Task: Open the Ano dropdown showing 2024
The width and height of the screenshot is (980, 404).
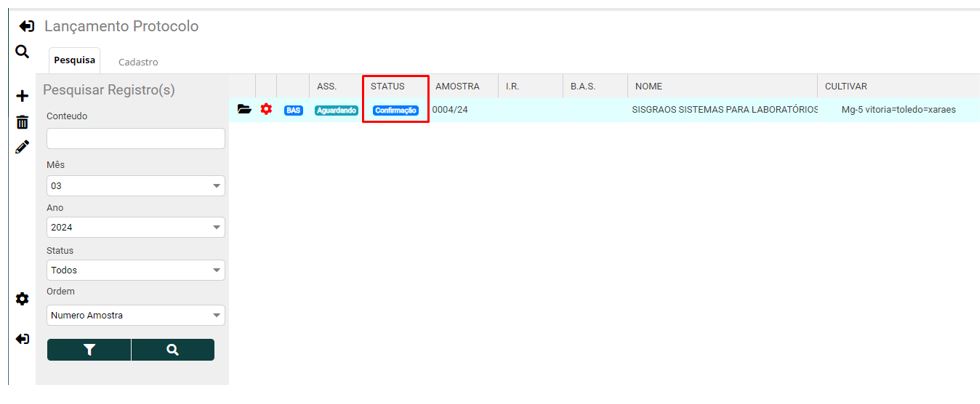Action: pos(135,228)
